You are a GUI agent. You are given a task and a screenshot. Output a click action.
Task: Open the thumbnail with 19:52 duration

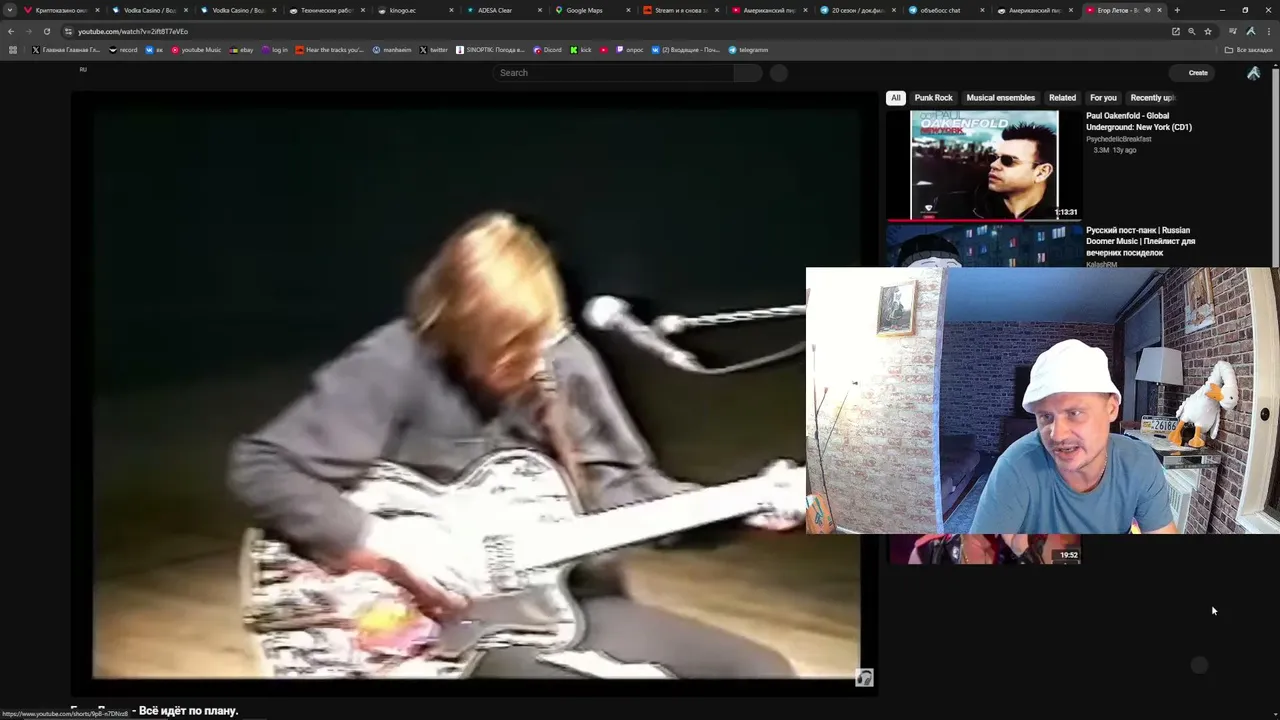[984, 549]
